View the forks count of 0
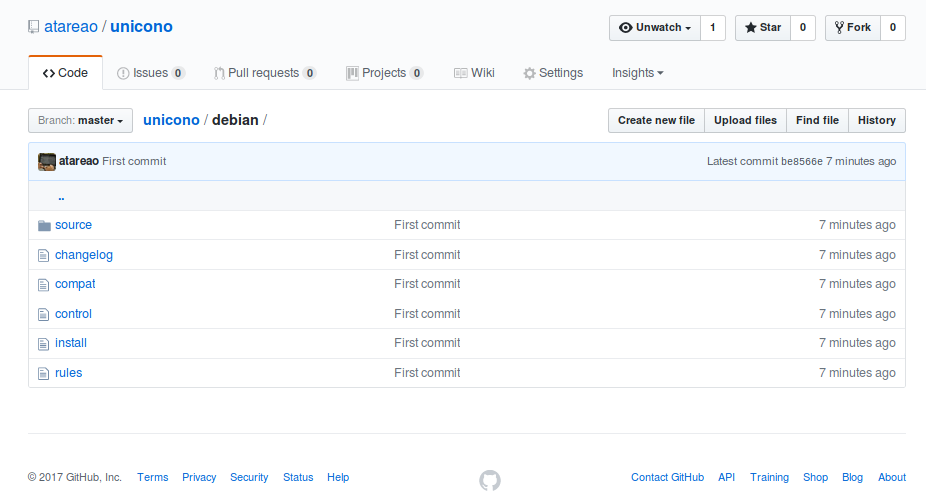 point(893,28)
